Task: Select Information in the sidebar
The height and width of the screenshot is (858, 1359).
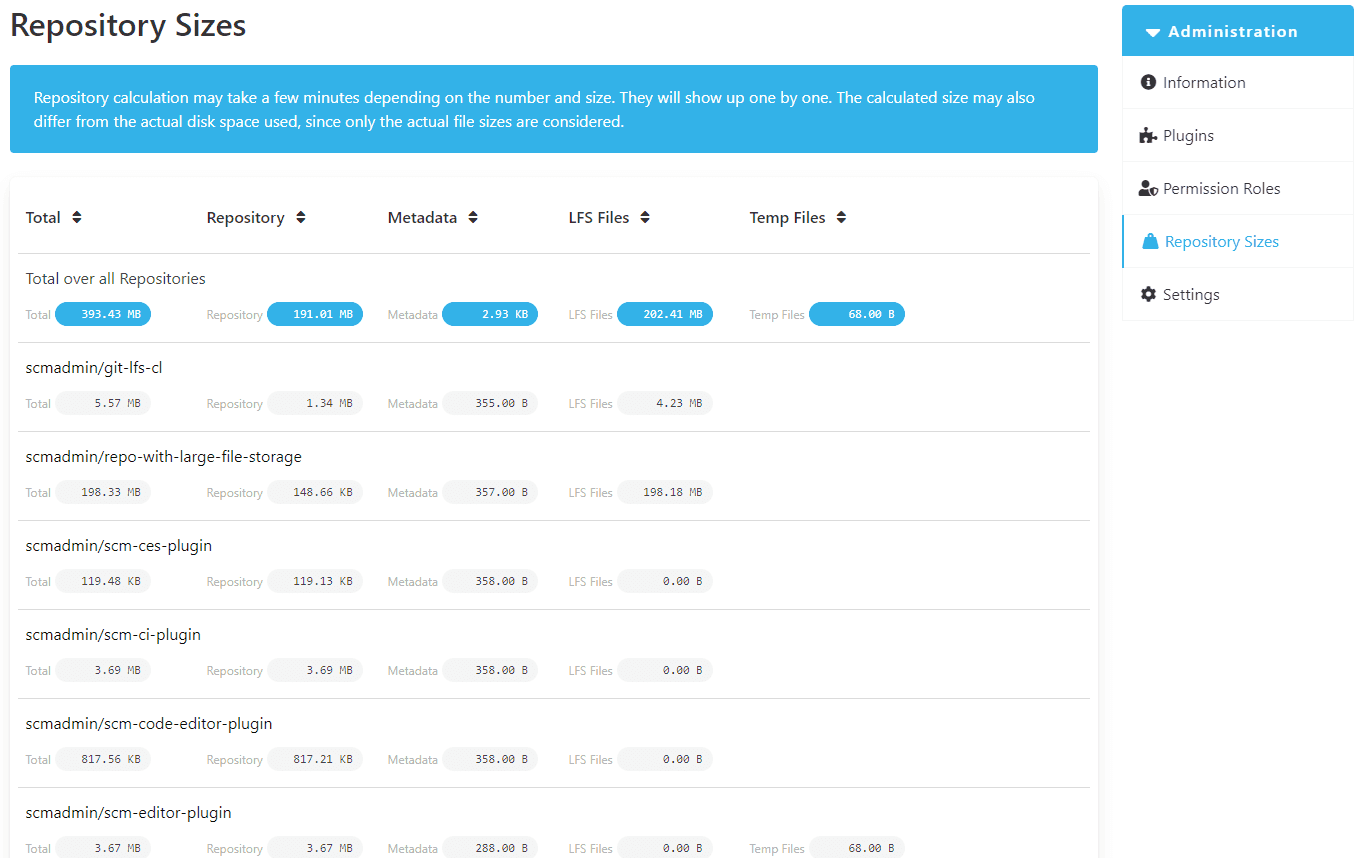Action: click(x=1204, y=82)
